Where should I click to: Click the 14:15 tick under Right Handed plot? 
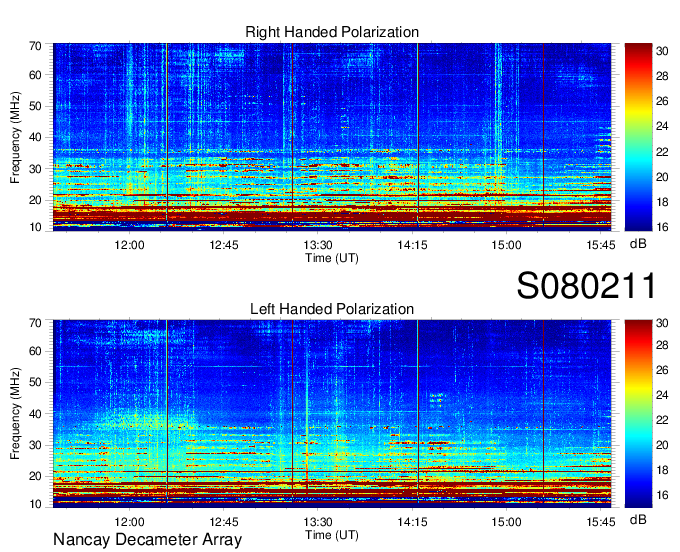point(412,245)
